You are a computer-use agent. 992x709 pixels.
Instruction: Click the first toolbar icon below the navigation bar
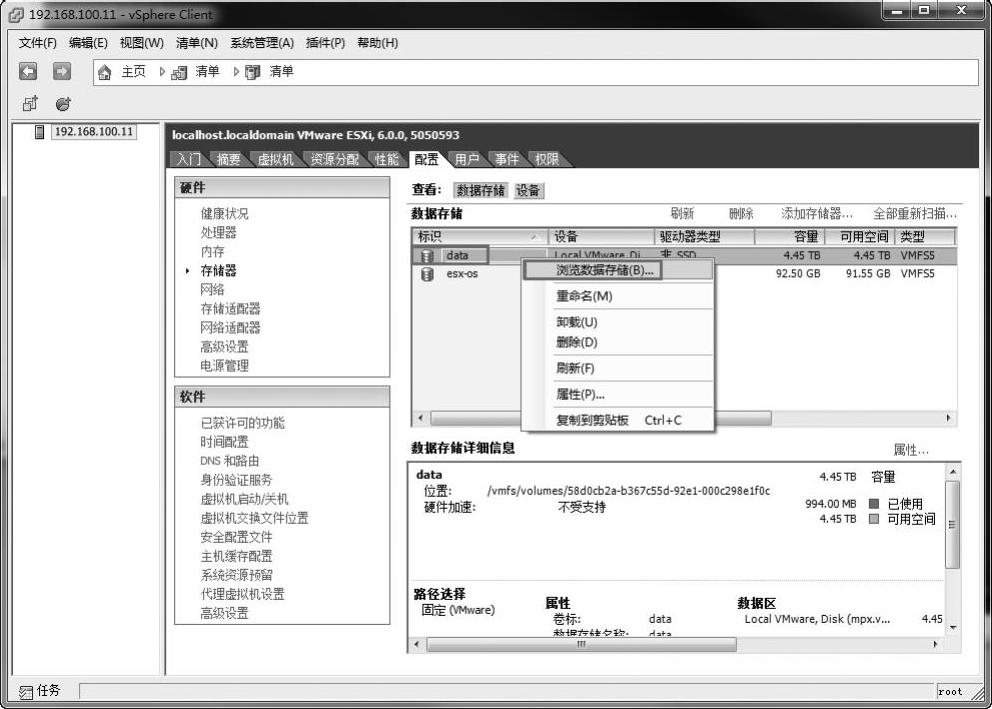click(x=30, y=103)
